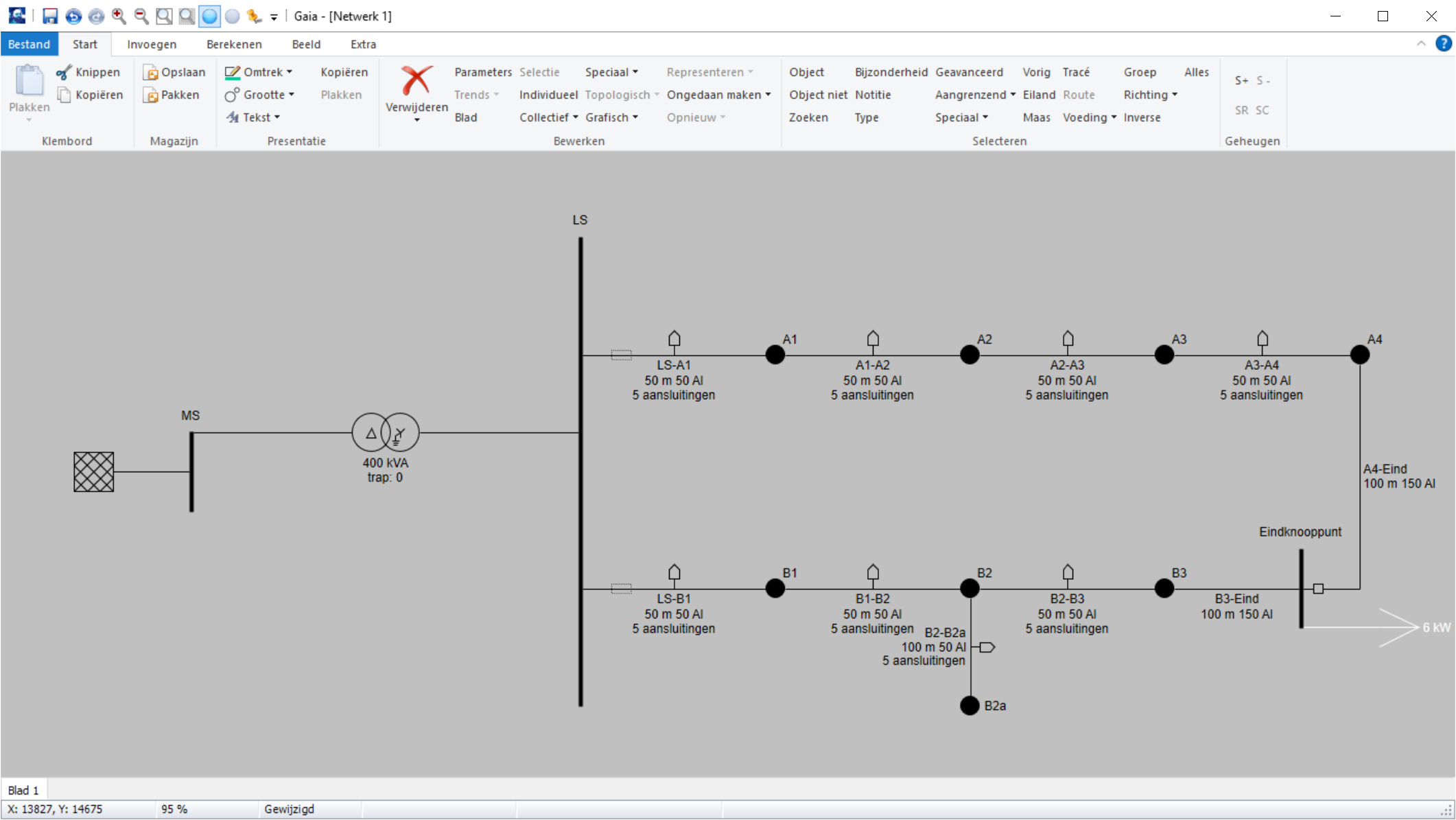
Task: Click the Knippen scissors icon
Action: pos(64,72)
